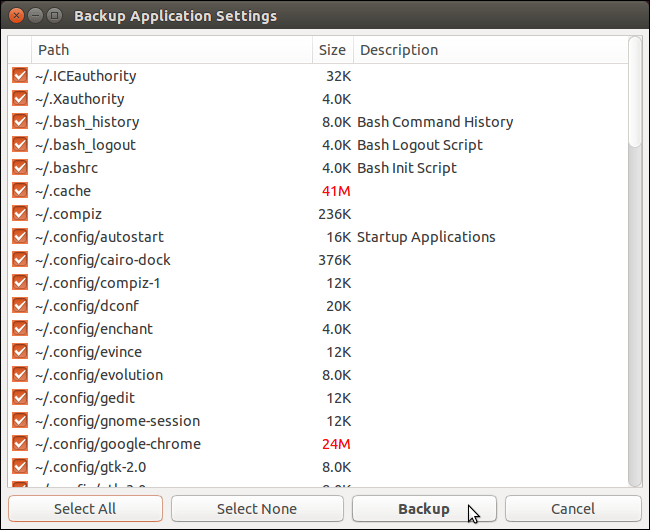Uncheck the ~/.compiz entry checkbox
Image resolution: width=650 pixels, height=530 pixels.
click(x=19, y=214)
